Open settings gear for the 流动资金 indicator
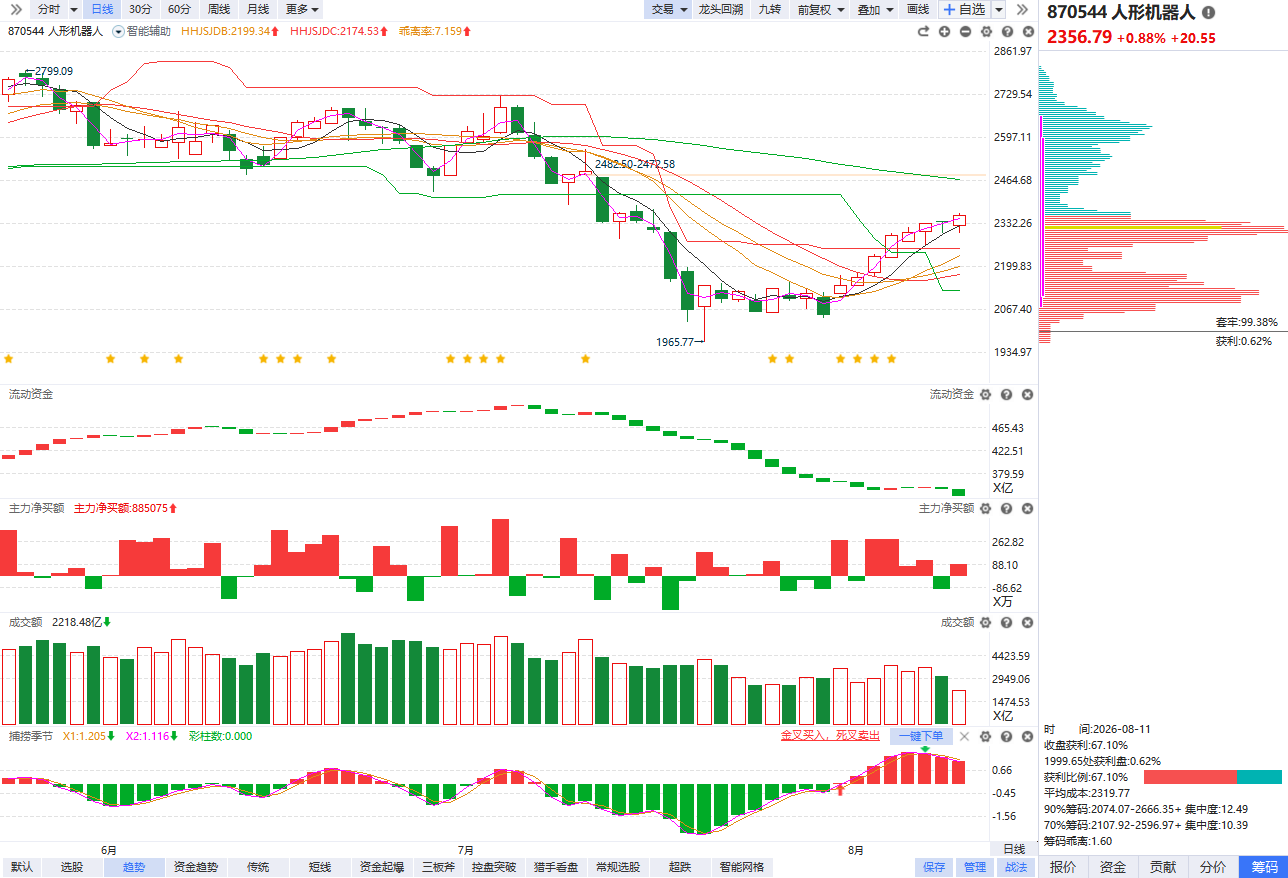This screenshot has width=1288, height=878. point(985,395)
